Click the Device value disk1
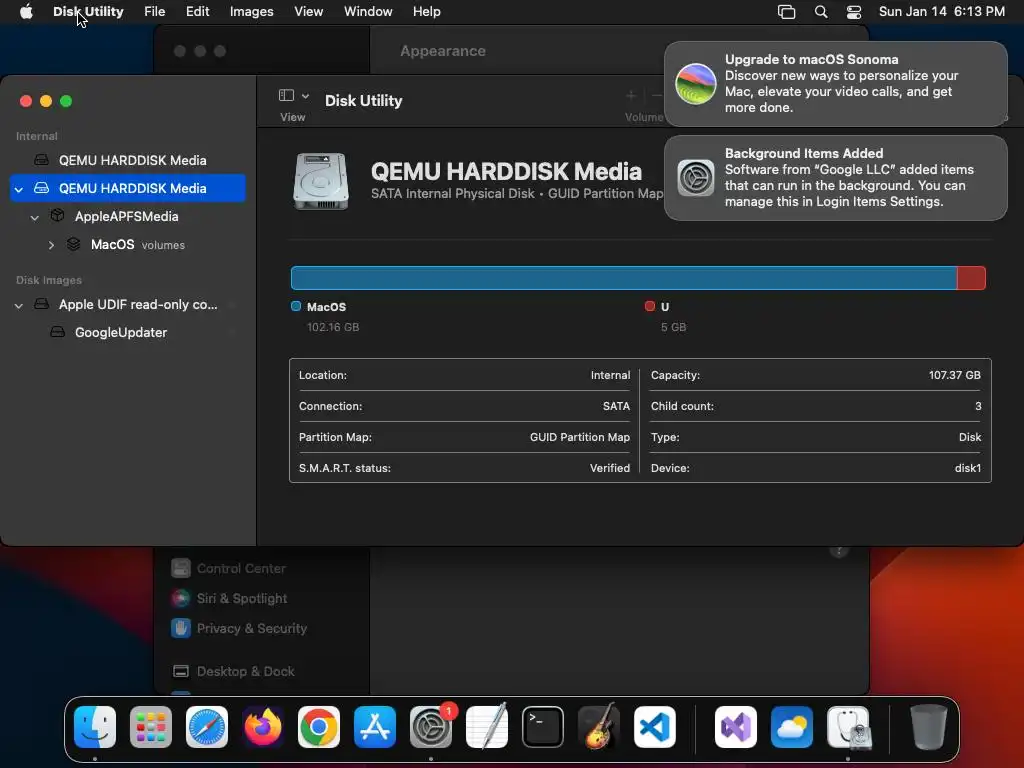The image size is (1024, 768). [x=967, y=468]
